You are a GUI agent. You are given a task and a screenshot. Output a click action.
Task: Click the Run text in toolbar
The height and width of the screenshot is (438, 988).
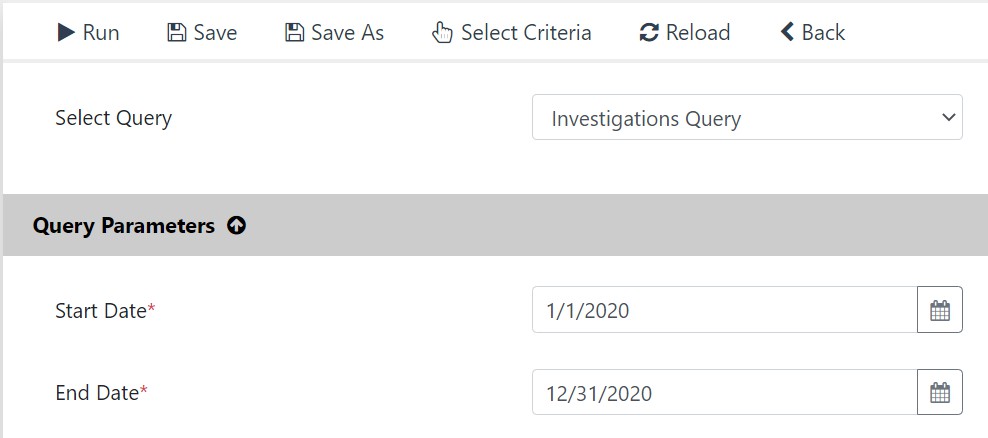(x=101, y=32)
